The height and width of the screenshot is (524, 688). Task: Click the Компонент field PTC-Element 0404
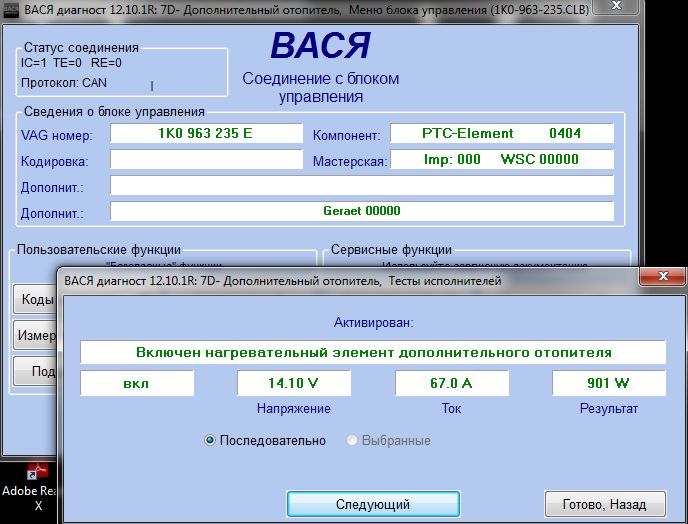pyautogui.click(x=502, y=133)
